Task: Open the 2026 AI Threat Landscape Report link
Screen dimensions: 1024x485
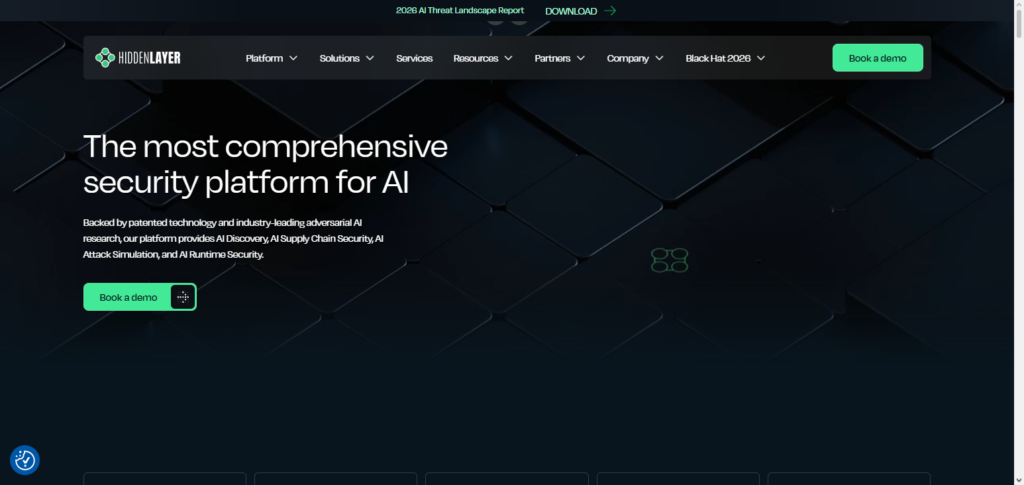Action: [460, 10]
